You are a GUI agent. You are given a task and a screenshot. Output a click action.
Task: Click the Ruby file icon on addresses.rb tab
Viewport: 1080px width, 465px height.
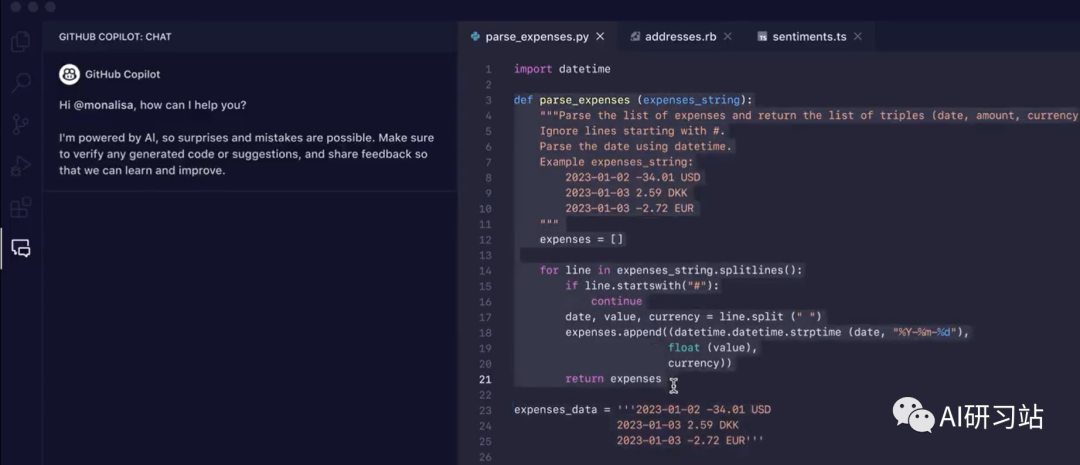point(635,37)
